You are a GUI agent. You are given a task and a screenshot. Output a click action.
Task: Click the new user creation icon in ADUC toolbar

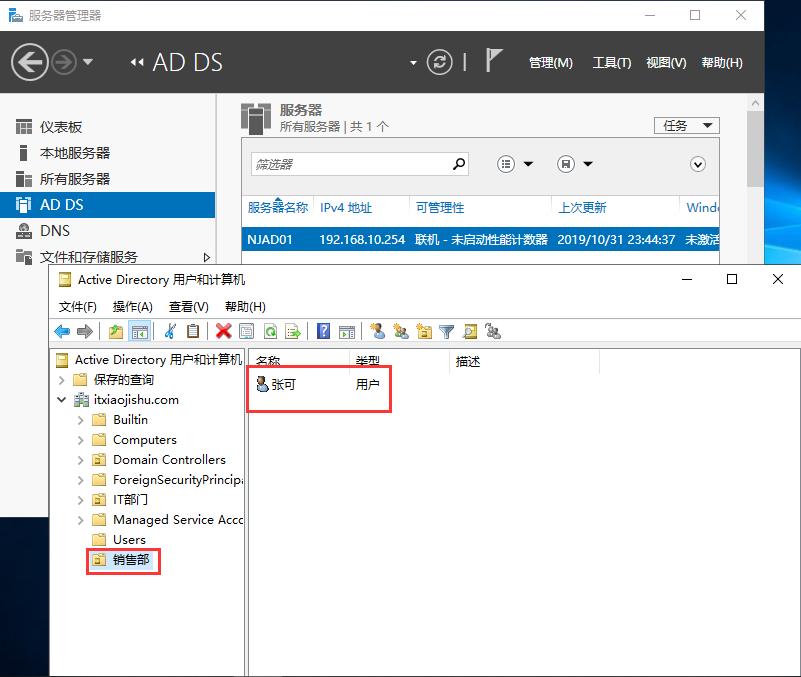click(x=378, y=331)
